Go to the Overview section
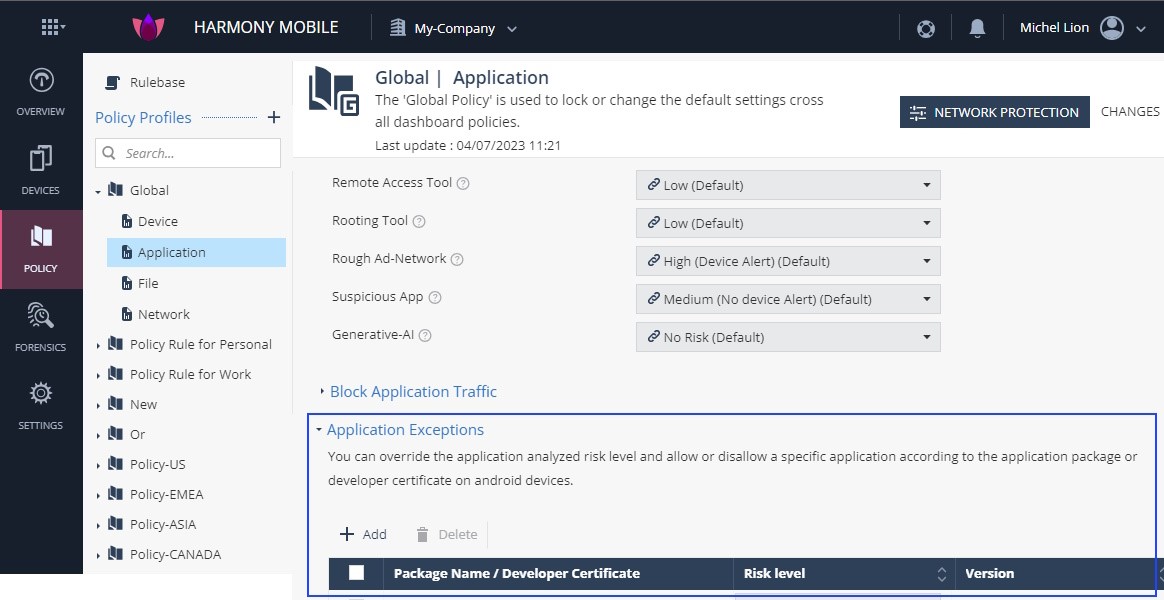The width and height of the screenshot is (1164, 600). 41,92
